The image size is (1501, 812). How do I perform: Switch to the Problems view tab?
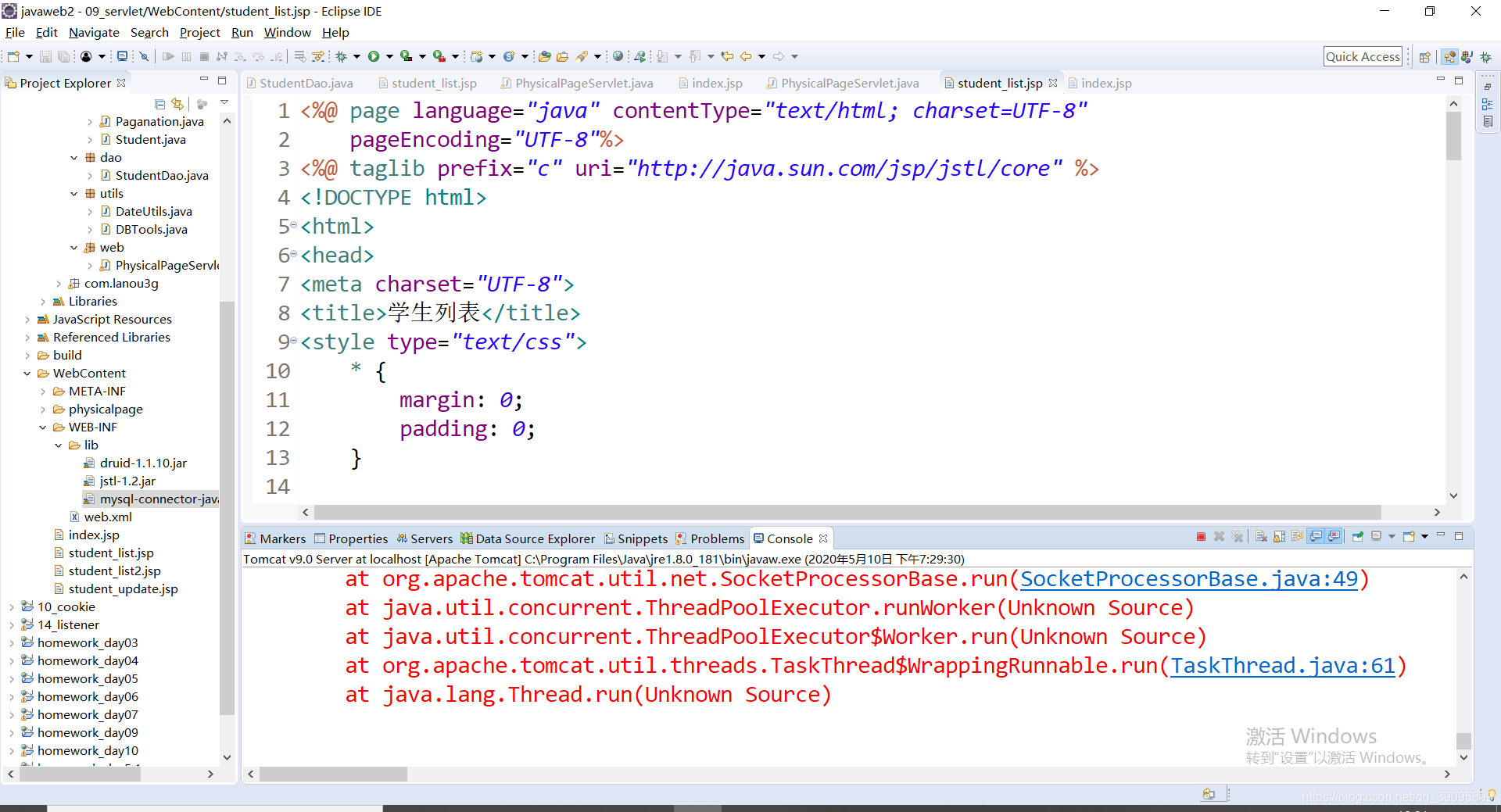[710, 538]
